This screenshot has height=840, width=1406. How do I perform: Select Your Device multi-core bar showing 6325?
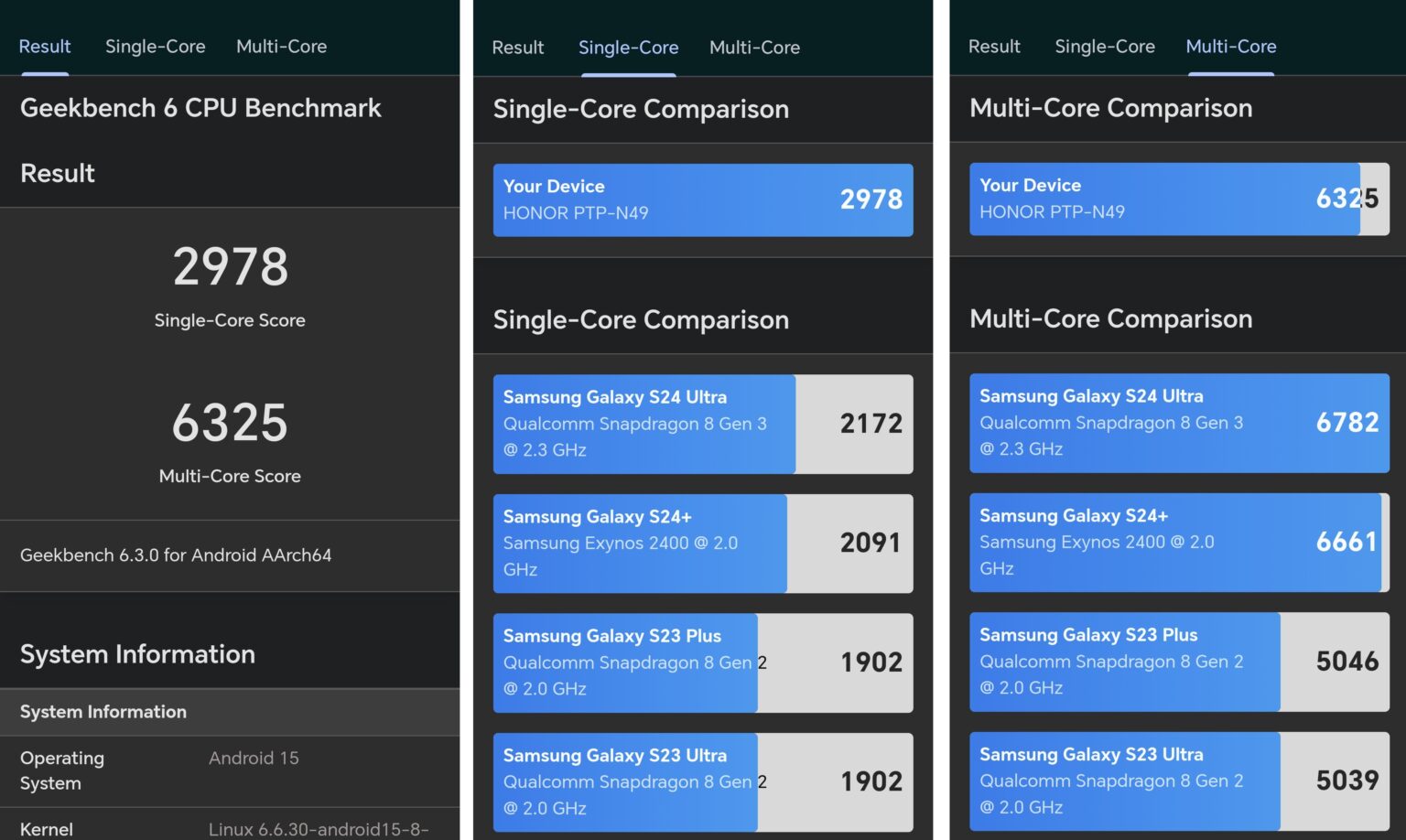1179,199
